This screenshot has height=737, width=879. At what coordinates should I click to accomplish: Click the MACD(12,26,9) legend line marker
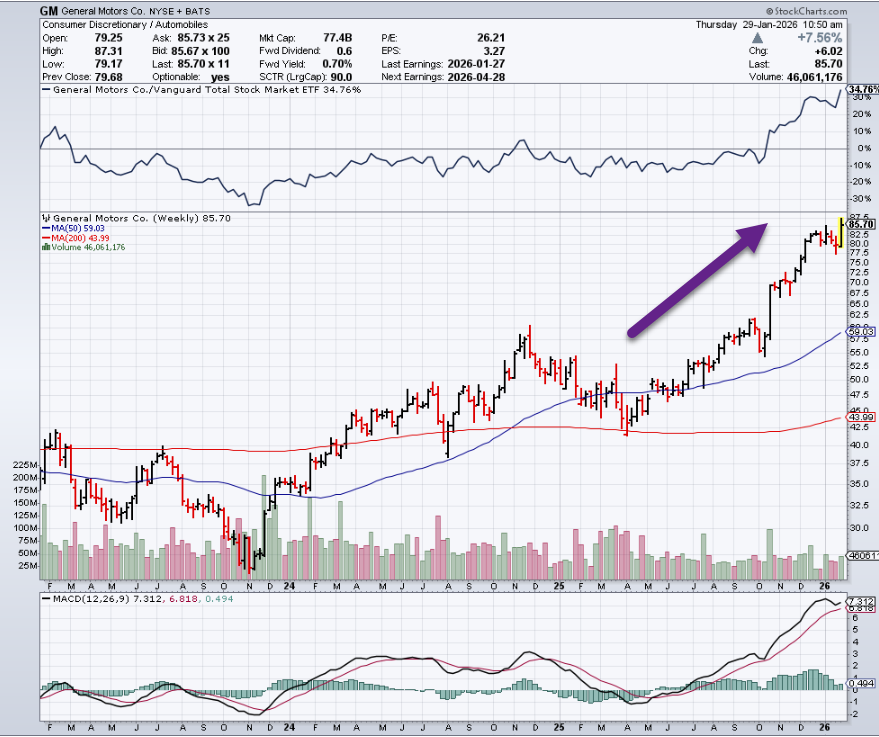point(44,598)
